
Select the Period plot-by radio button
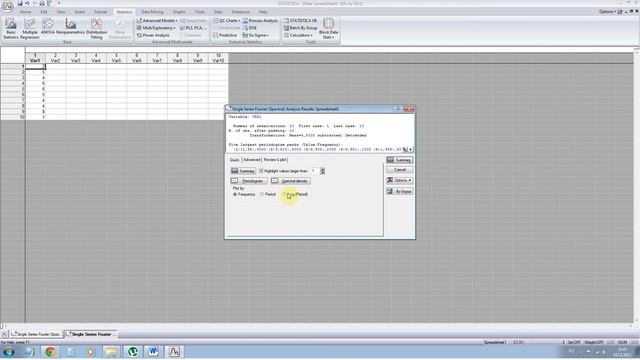(262, 194)
